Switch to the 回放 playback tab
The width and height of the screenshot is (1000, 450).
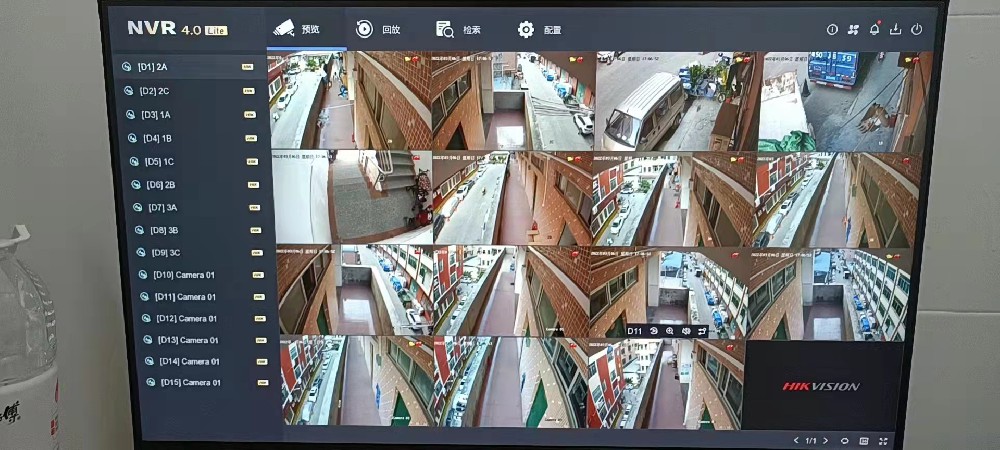click(378, 30)
